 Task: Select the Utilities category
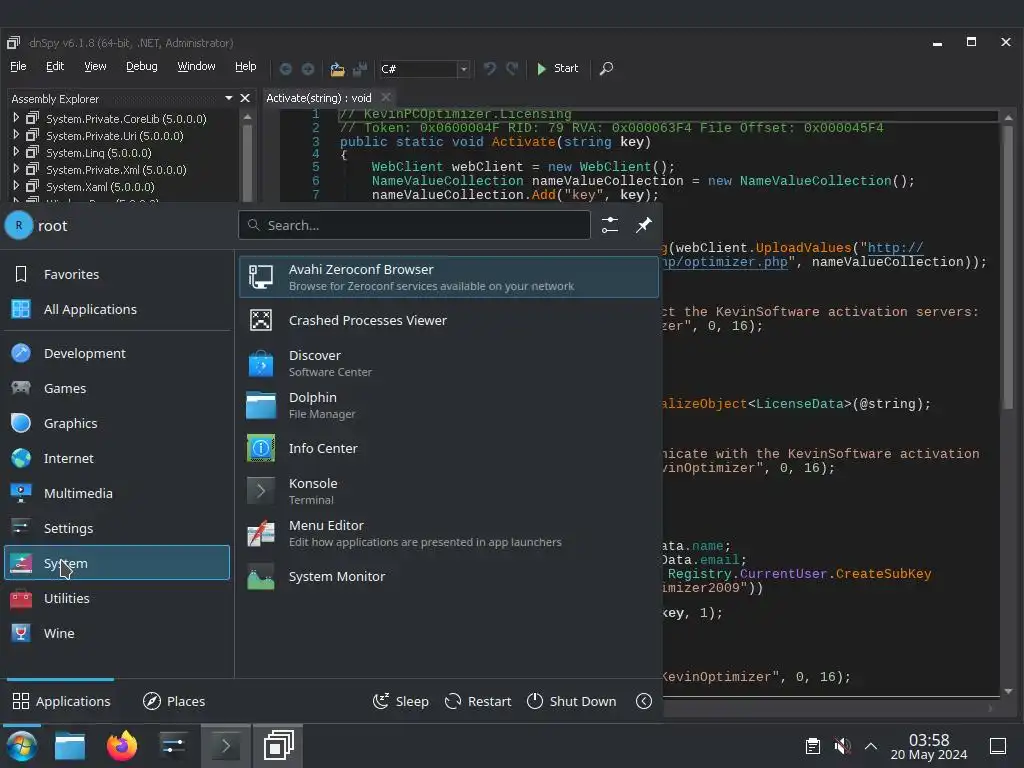click(x=117, y=598)
